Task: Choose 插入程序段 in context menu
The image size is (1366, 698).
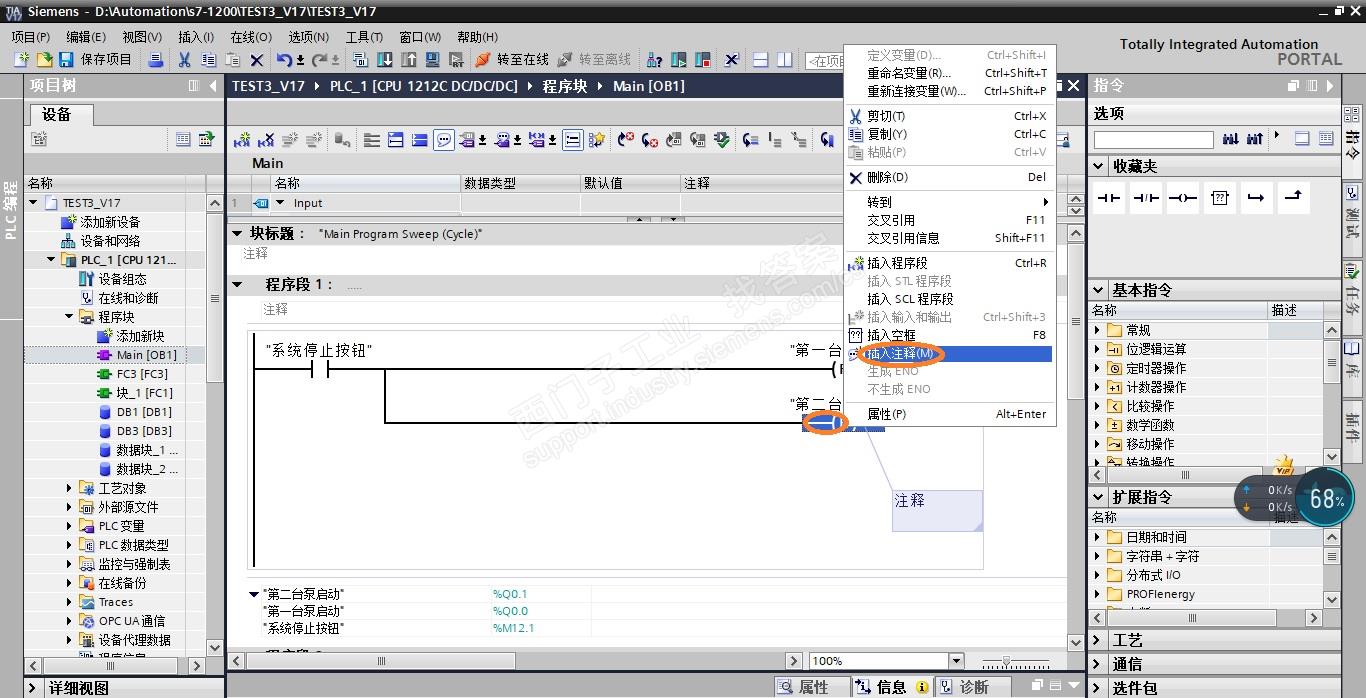Action: click(949, 263)
